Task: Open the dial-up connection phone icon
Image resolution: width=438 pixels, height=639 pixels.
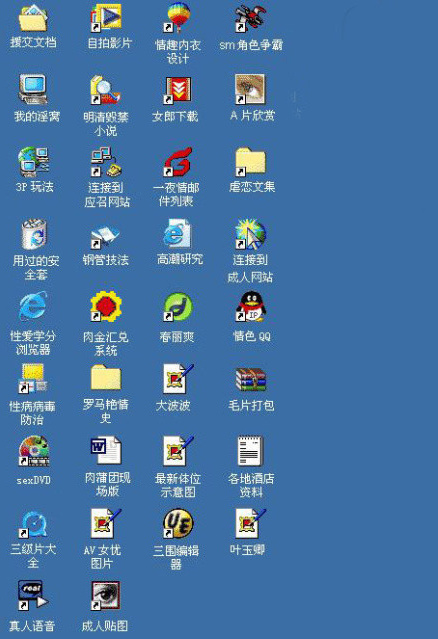Action: tap(106, 162)
